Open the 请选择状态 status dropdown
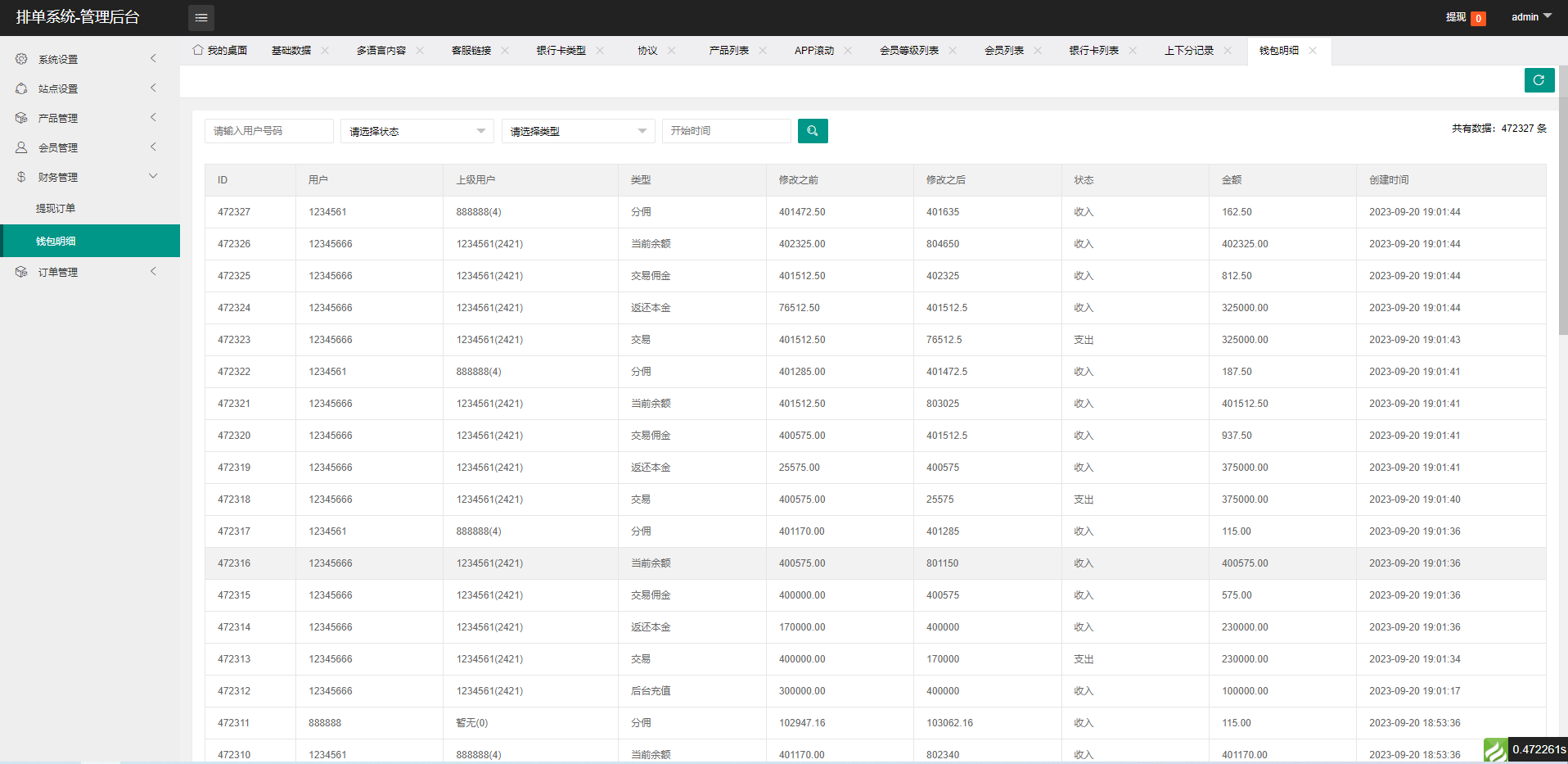This screenshot has width=1568, height=764. [x=416, y=130]
